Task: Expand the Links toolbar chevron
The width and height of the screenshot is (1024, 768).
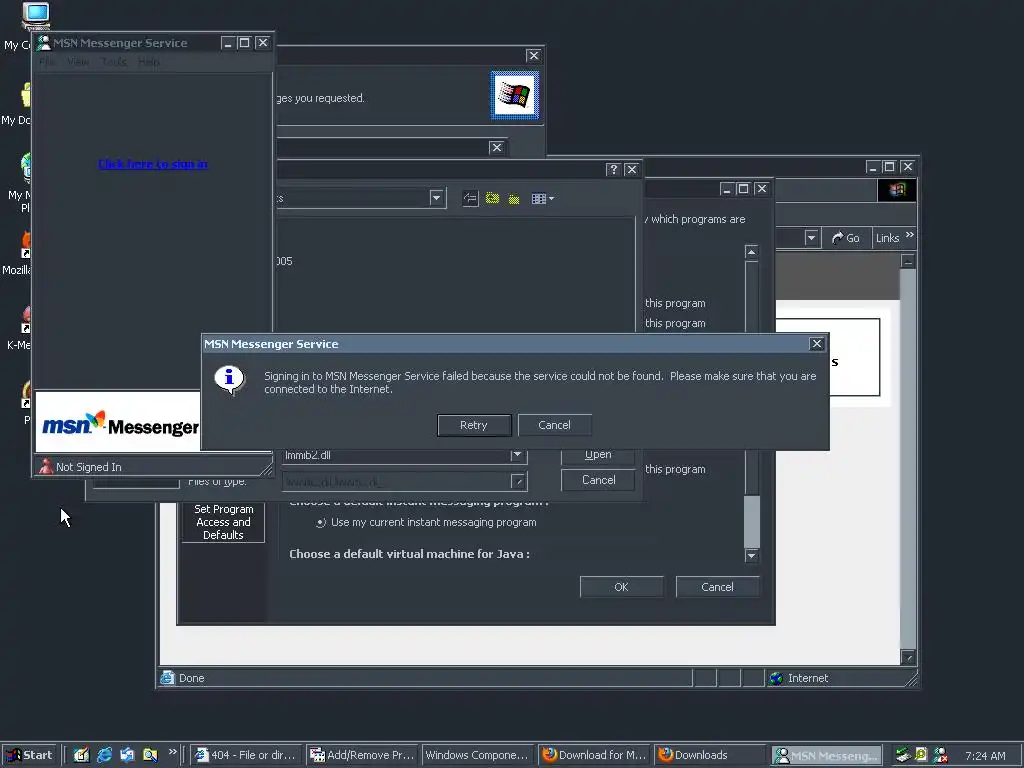Action: (910, 234)
